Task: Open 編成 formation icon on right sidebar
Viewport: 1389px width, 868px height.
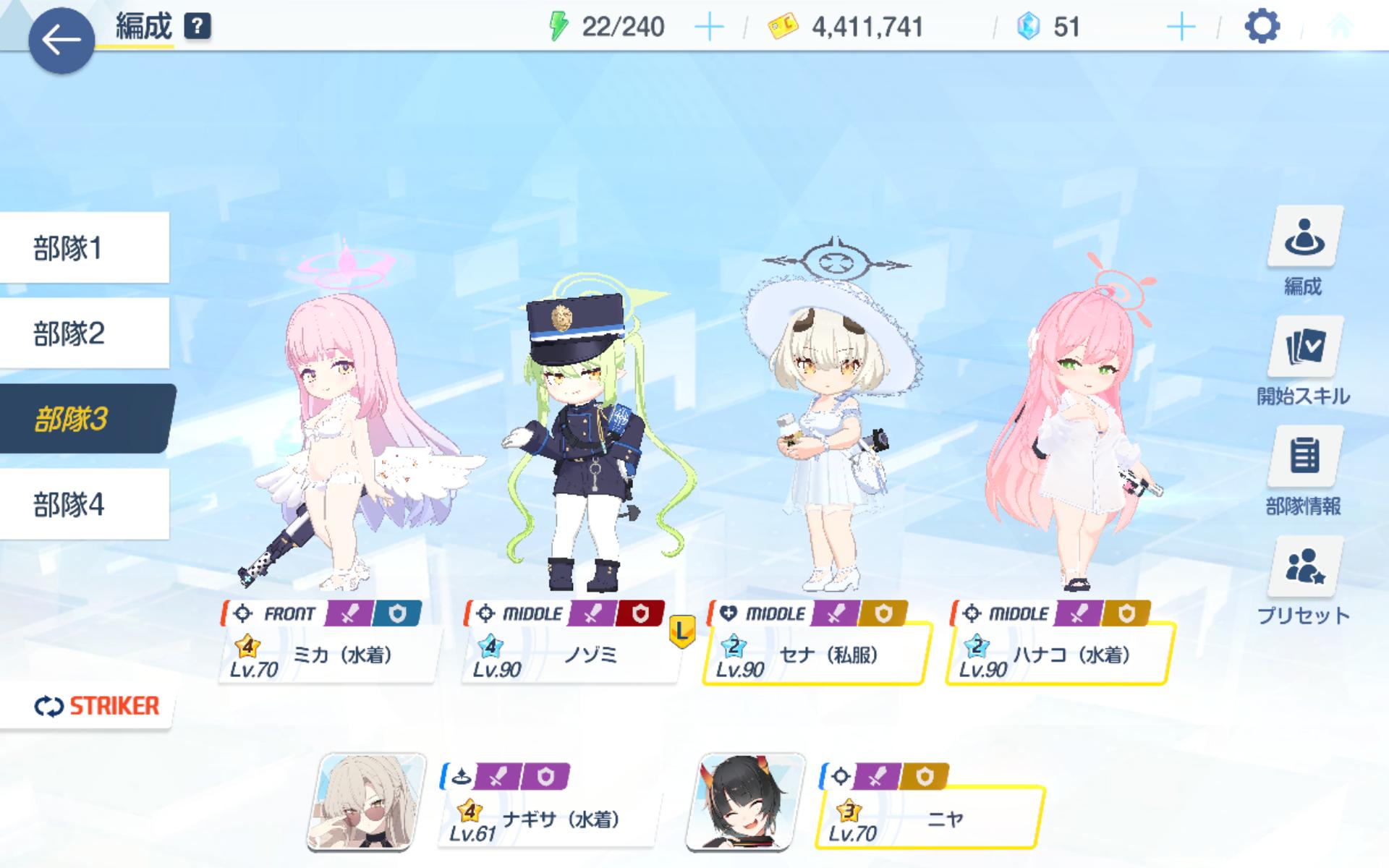Action: (1304, 237)
